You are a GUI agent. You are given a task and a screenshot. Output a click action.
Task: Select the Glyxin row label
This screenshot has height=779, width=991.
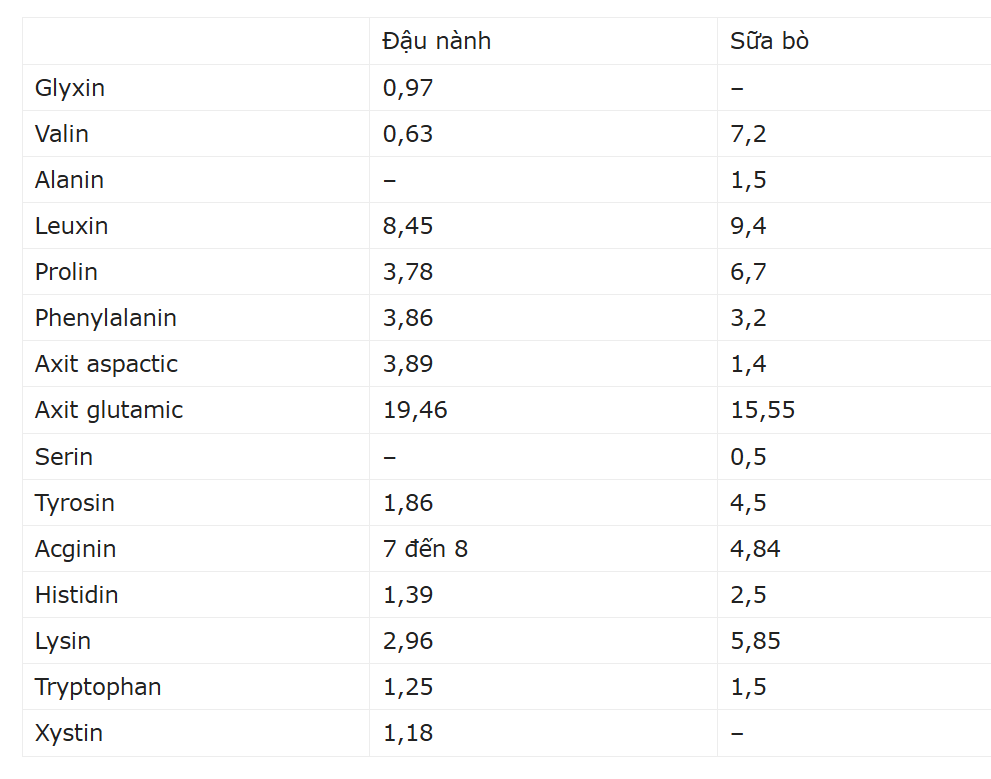point(70,88)
